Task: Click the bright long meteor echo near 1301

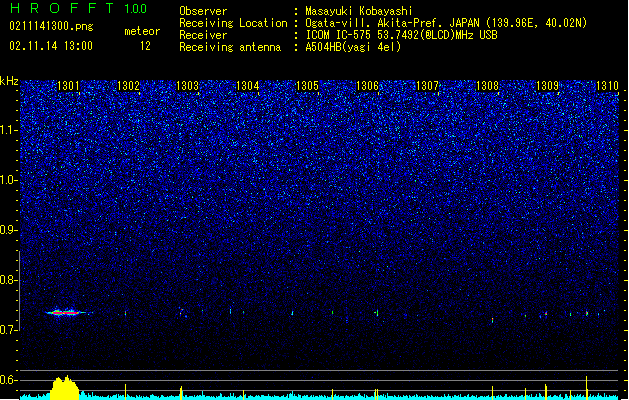Action: [67, 313]
